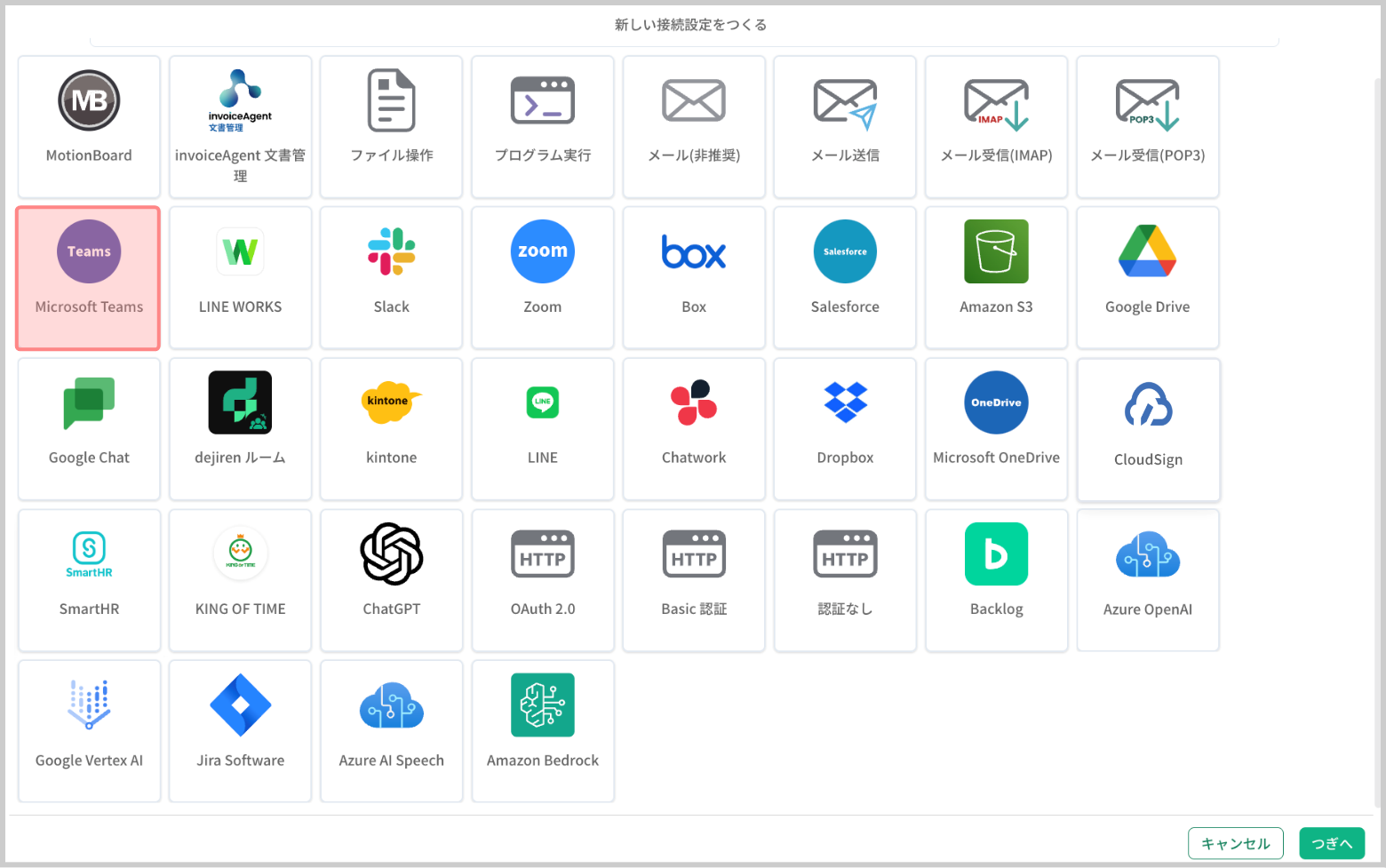Pick the Zoom connection icon

pos(542,251)
